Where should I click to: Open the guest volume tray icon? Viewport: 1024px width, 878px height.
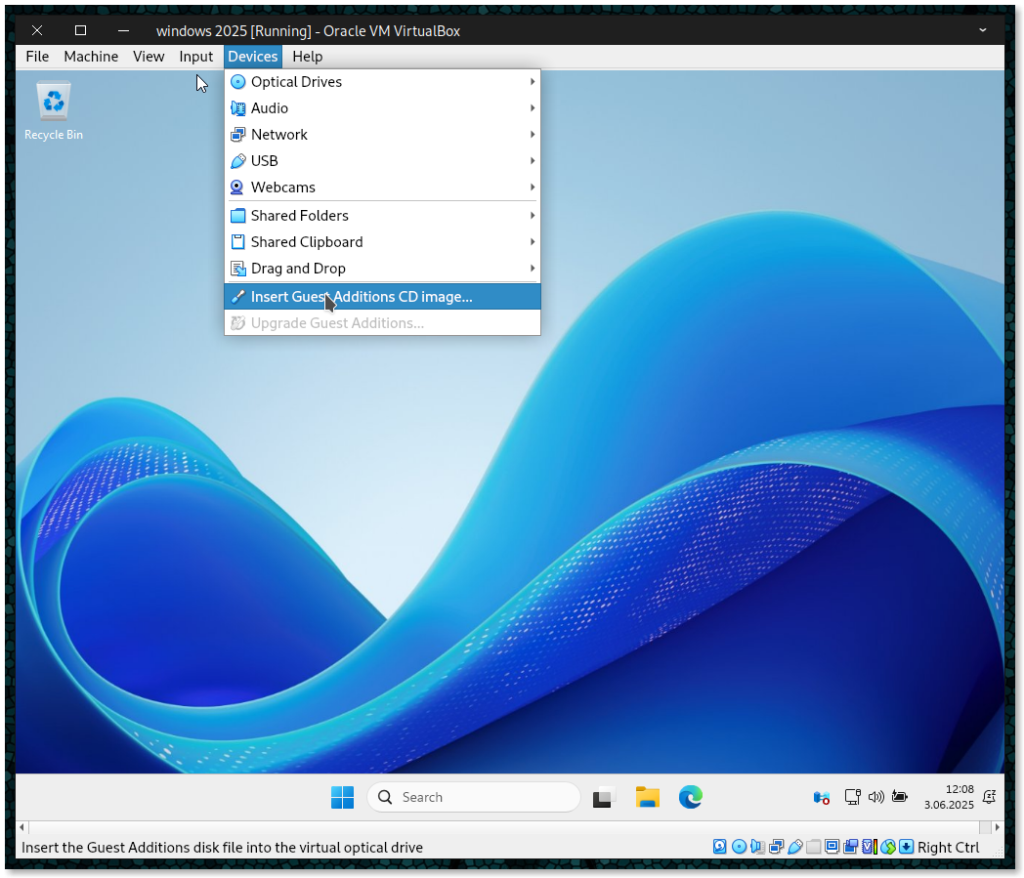876,797
